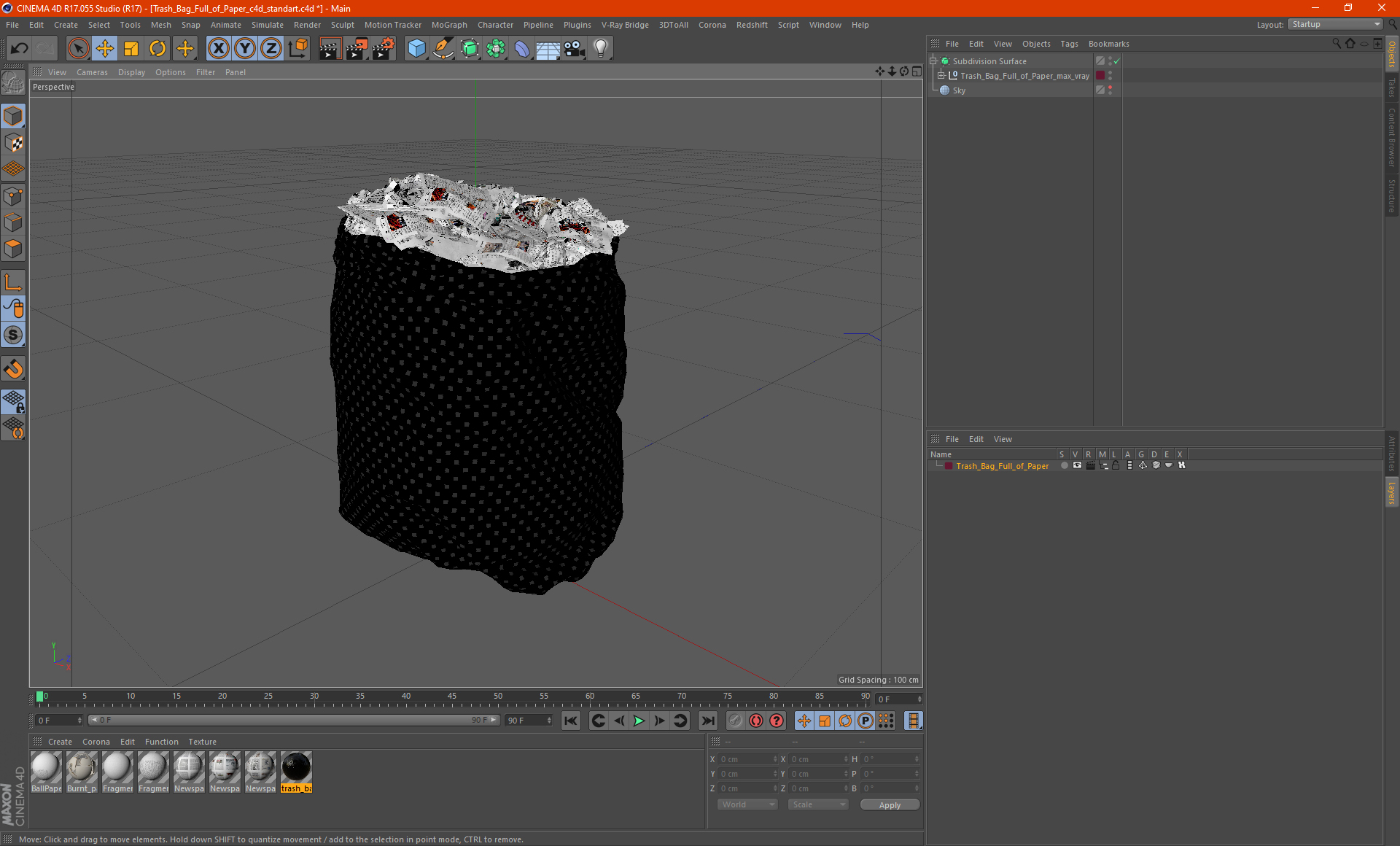Toggle Z axis lock
This screenshot has width=1400, height=846.
tap(271, 49)
